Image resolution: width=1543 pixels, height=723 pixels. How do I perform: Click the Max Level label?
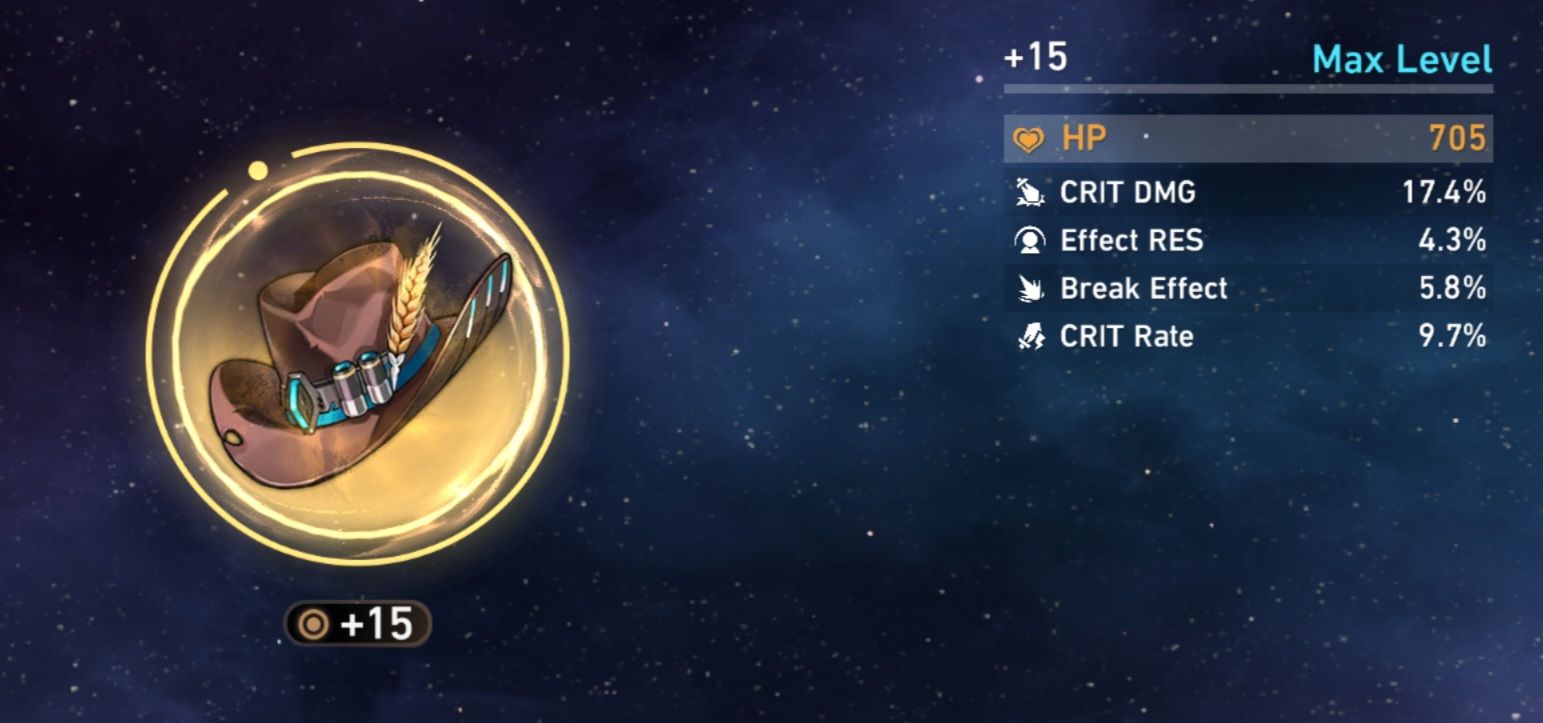(x=1402, y=60)
